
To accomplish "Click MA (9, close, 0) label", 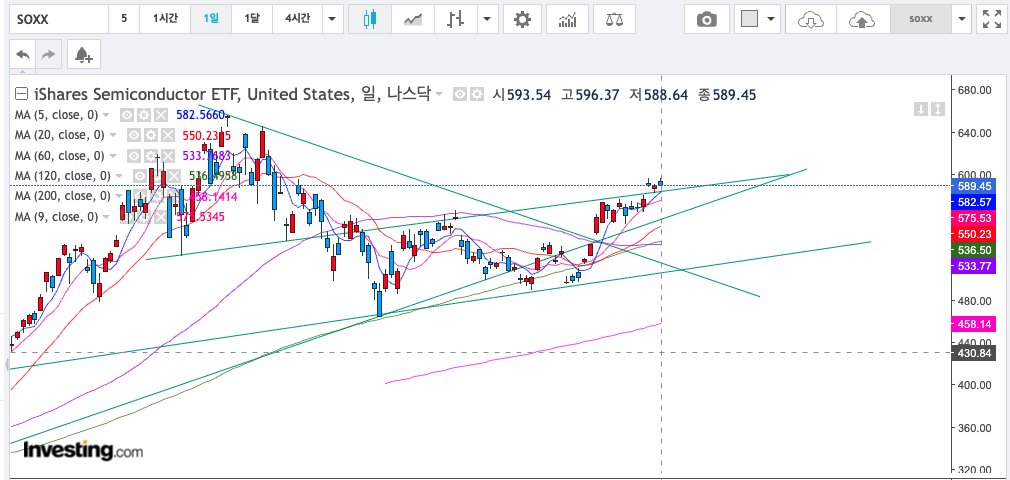I will pos(57,216).
